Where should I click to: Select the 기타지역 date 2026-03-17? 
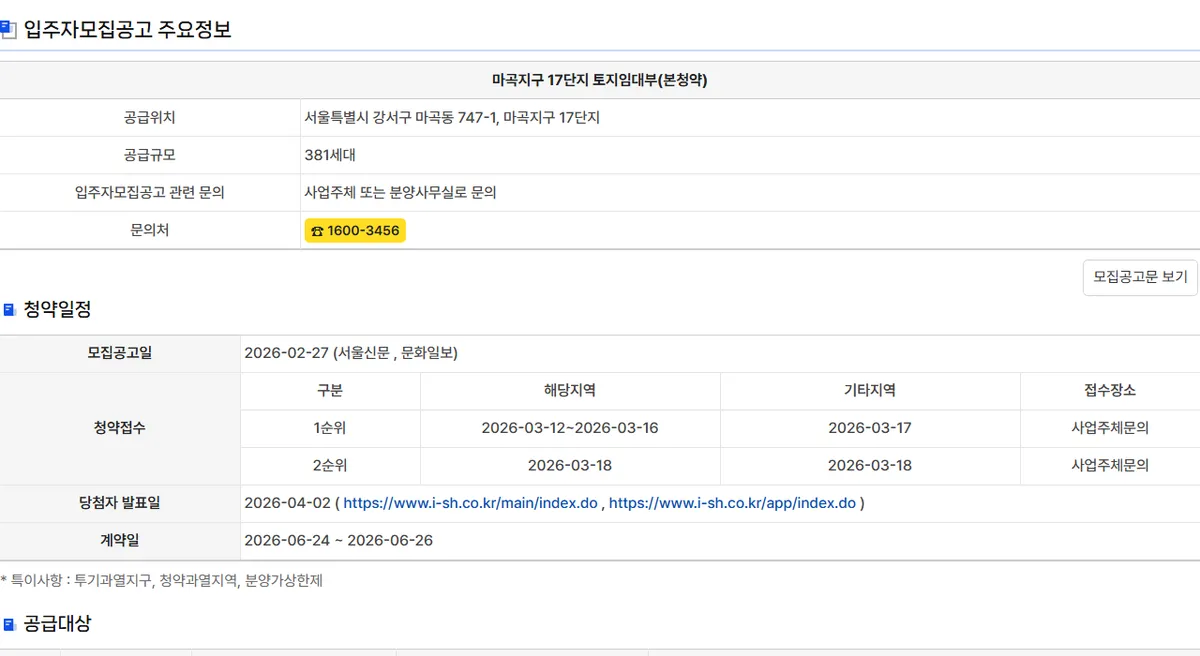click(x=870, y=428)
